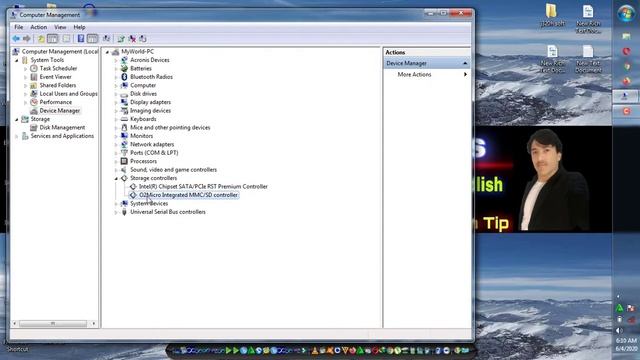
Task: Expand the Display adapters category
Action: tap(116, 102)
